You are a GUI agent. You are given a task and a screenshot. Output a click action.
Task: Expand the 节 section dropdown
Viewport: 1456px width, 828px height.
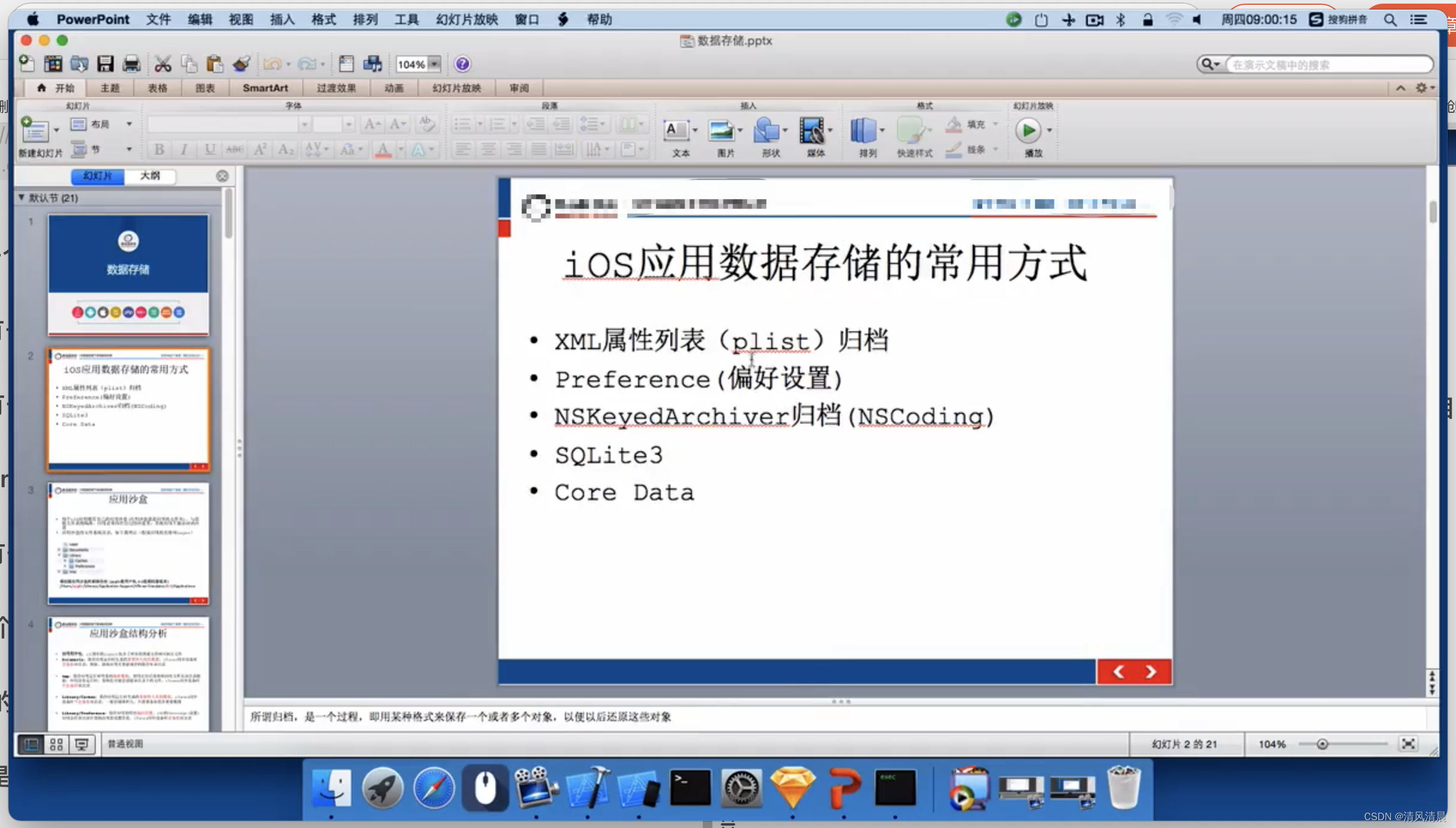[128, 149]
